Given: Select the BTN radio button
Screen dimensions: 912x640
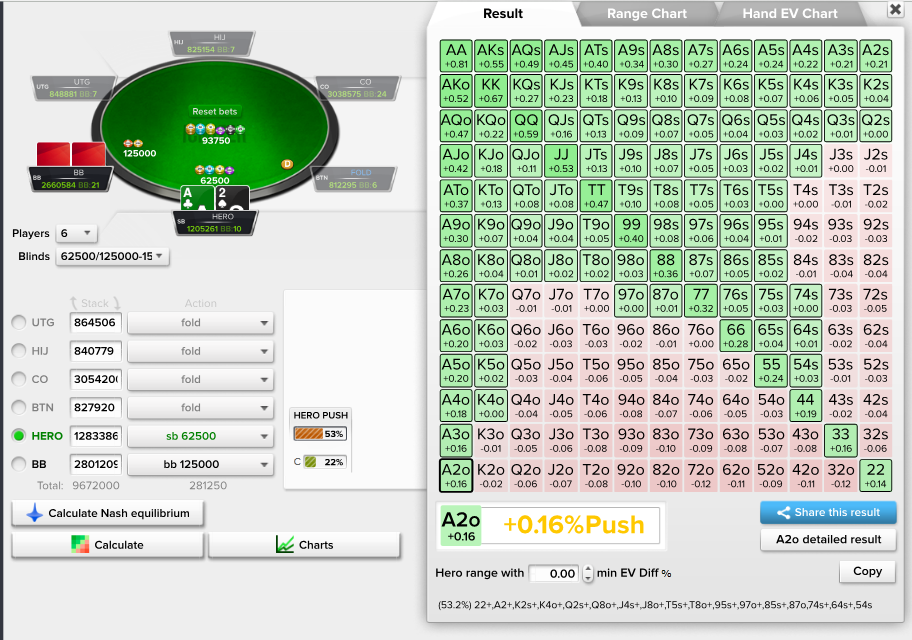Looking at the screenshot, I should [x=19, y=407].
